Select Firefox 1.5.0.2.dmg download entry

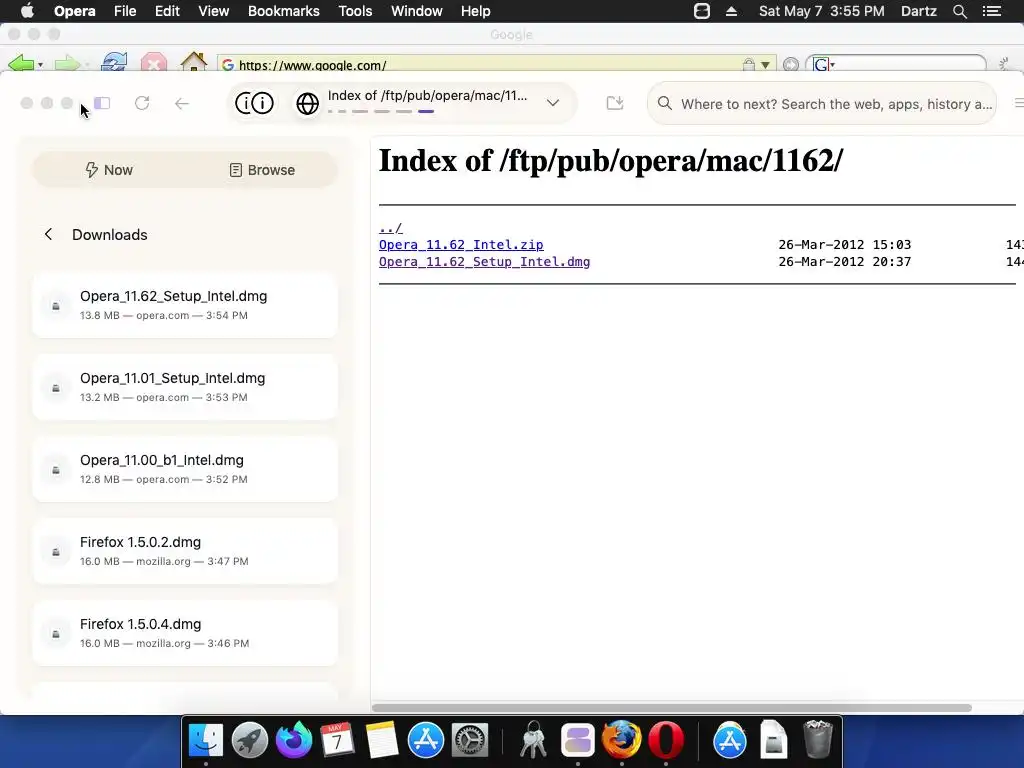click(x=185, y=551)
